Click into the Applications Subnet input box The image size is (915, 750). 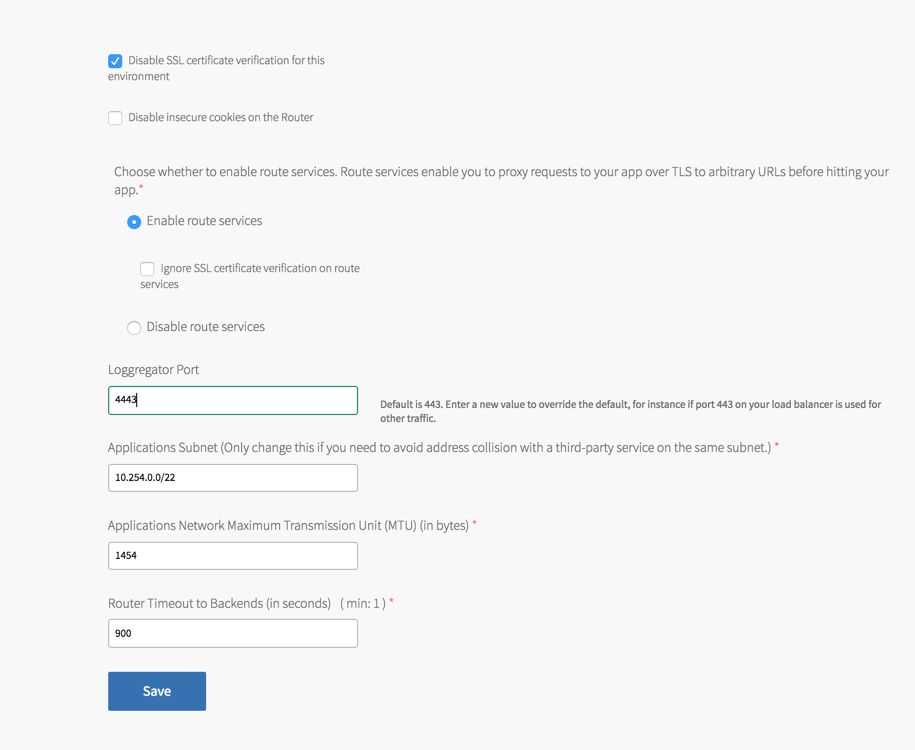232,478
